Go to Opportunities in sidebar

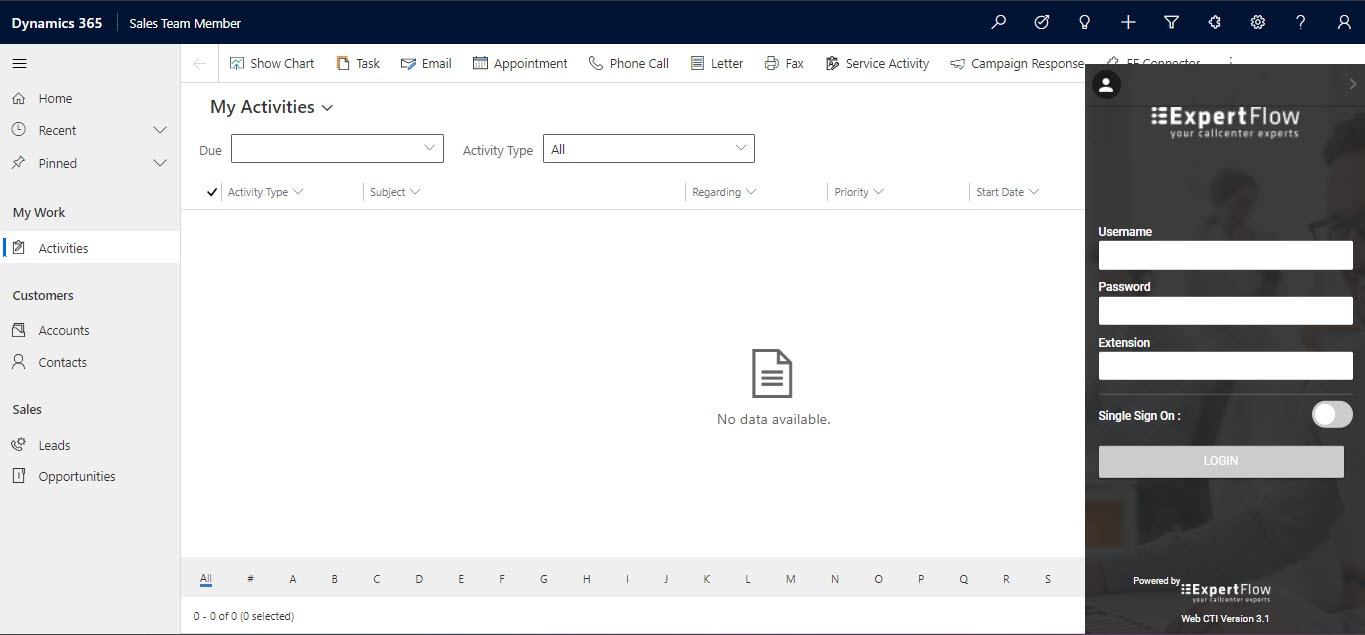point(77,477)
